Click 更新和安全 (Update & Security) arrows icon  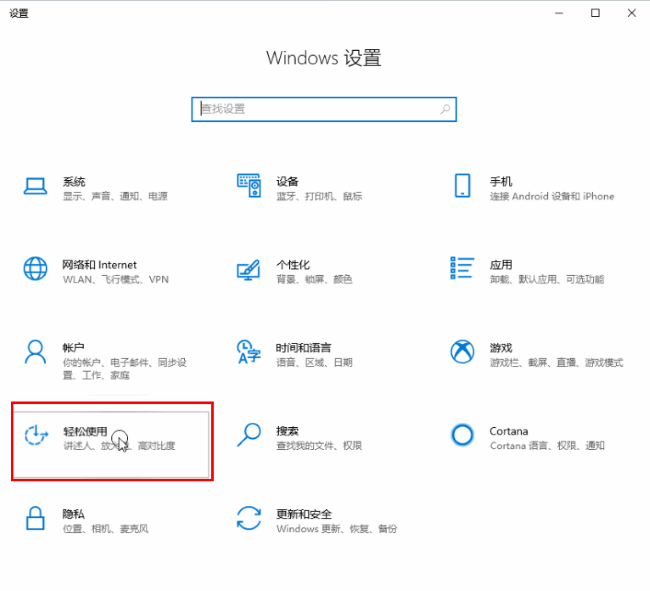pyautogui.click(x=248, y=518)
